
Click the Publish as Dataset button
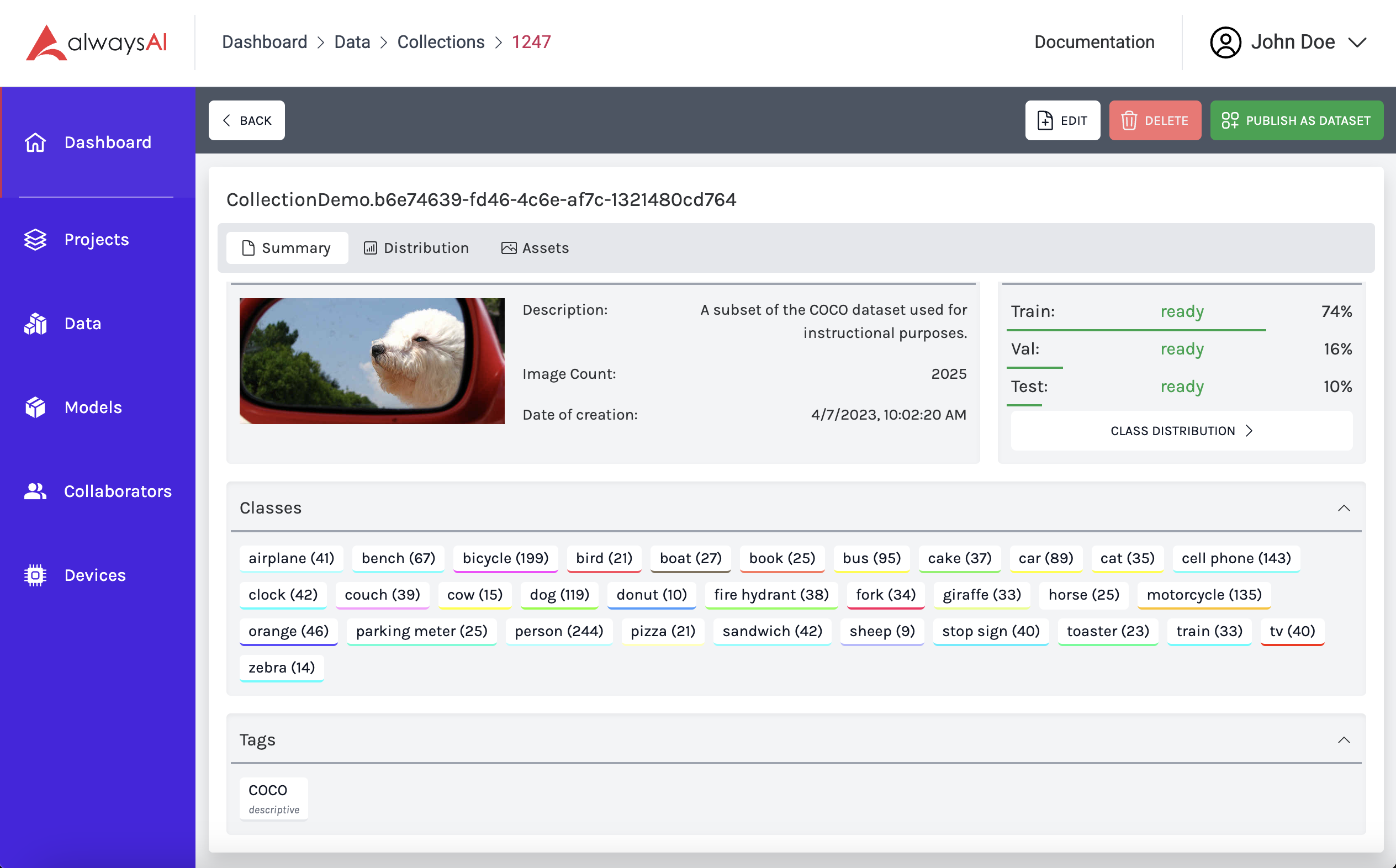coord(1296,120)
